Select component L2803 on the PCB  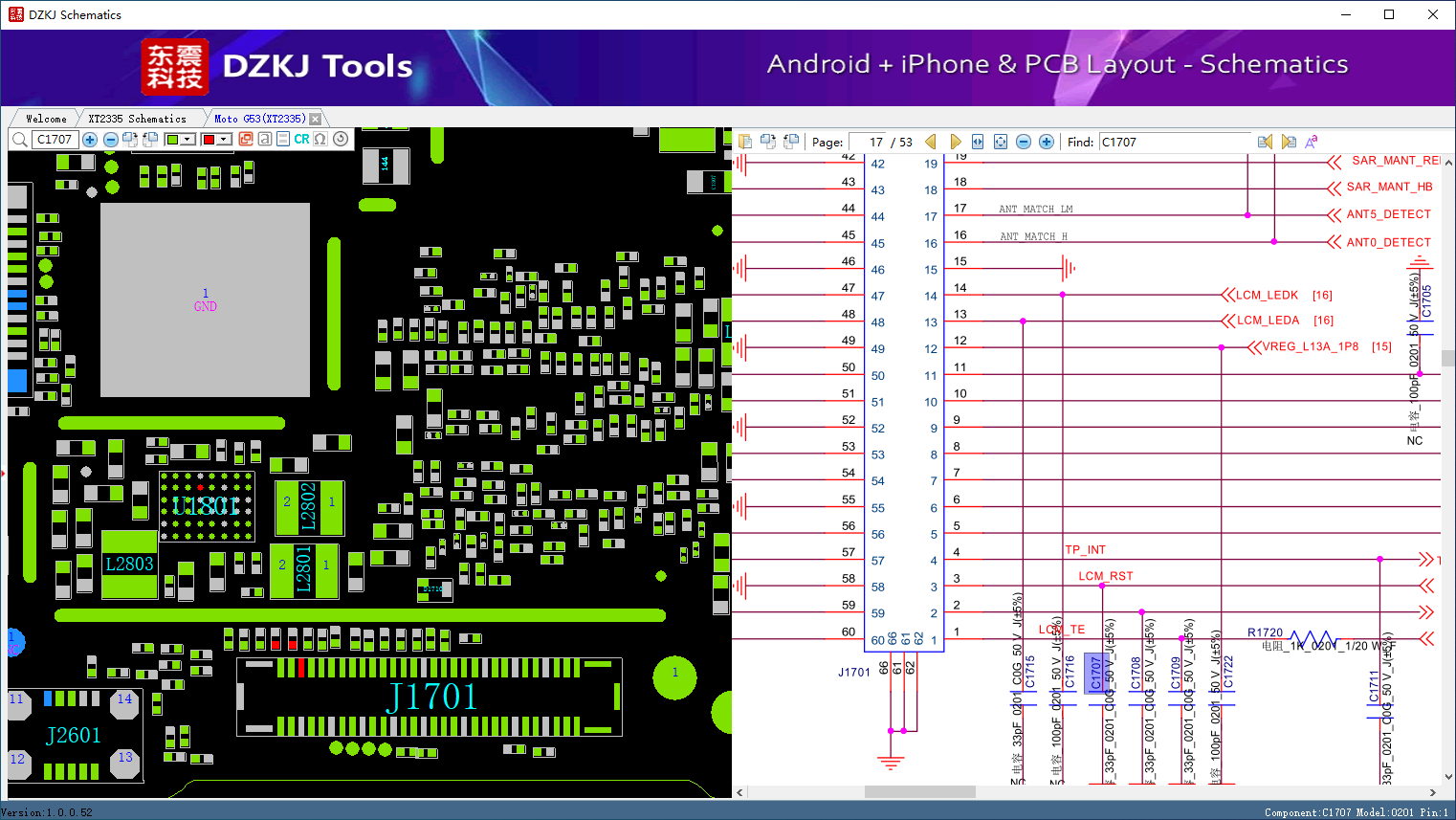click(x=129, y=565)
